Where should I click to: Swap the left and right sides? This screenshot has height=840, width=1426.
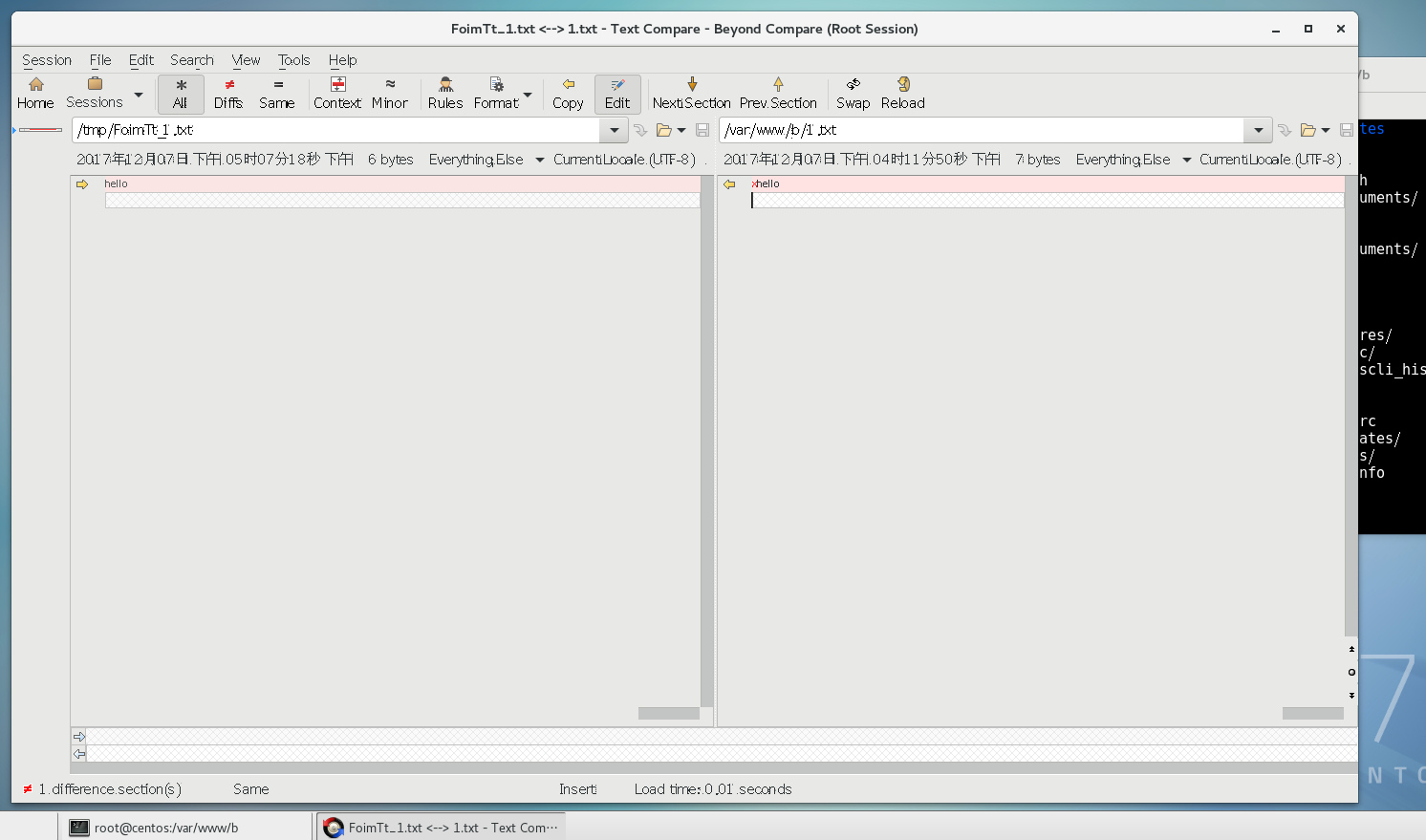point(853,94)
